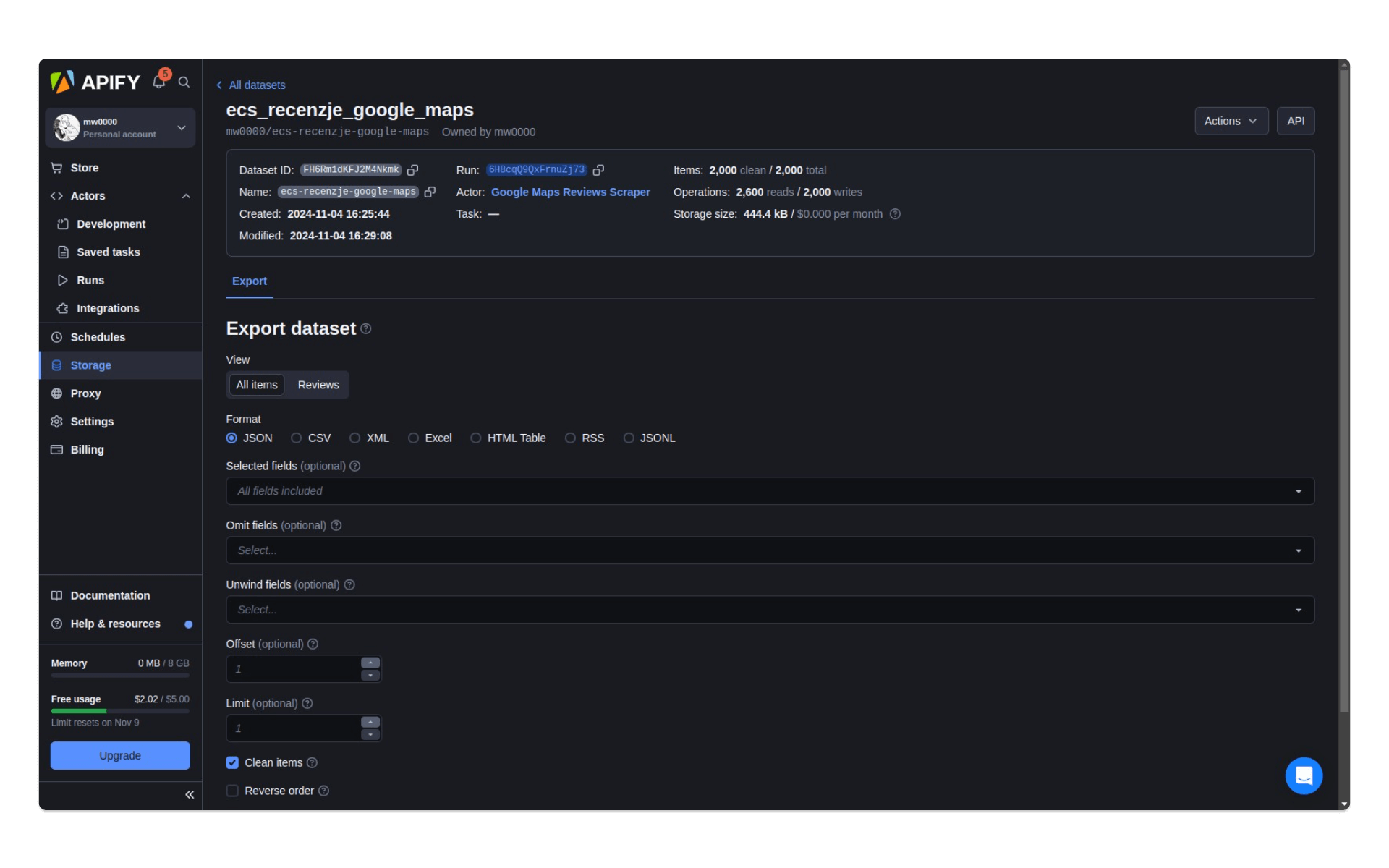Click the page vertical scrollbar
This screenshot has width=1389, height=868.
1344,391
